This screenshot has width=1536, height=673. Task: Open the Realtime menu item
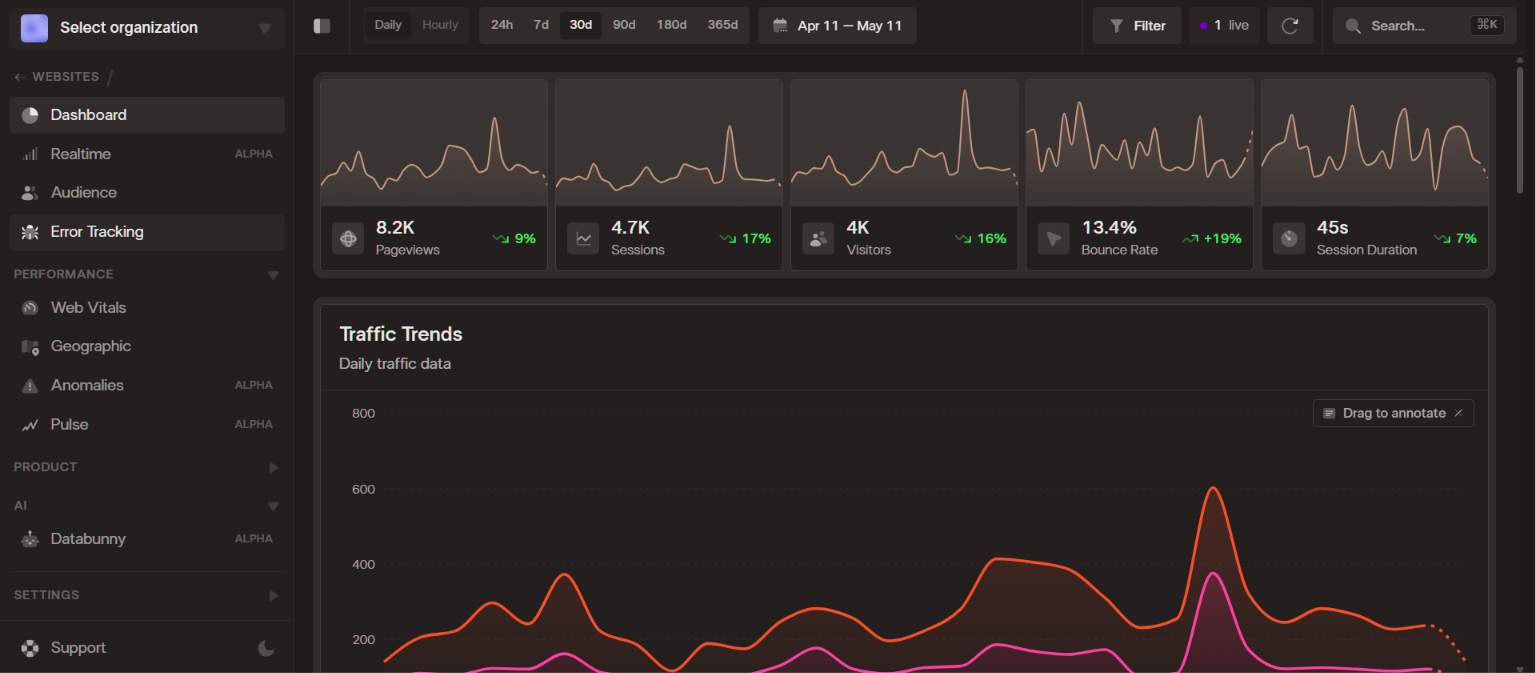point(147,154)
